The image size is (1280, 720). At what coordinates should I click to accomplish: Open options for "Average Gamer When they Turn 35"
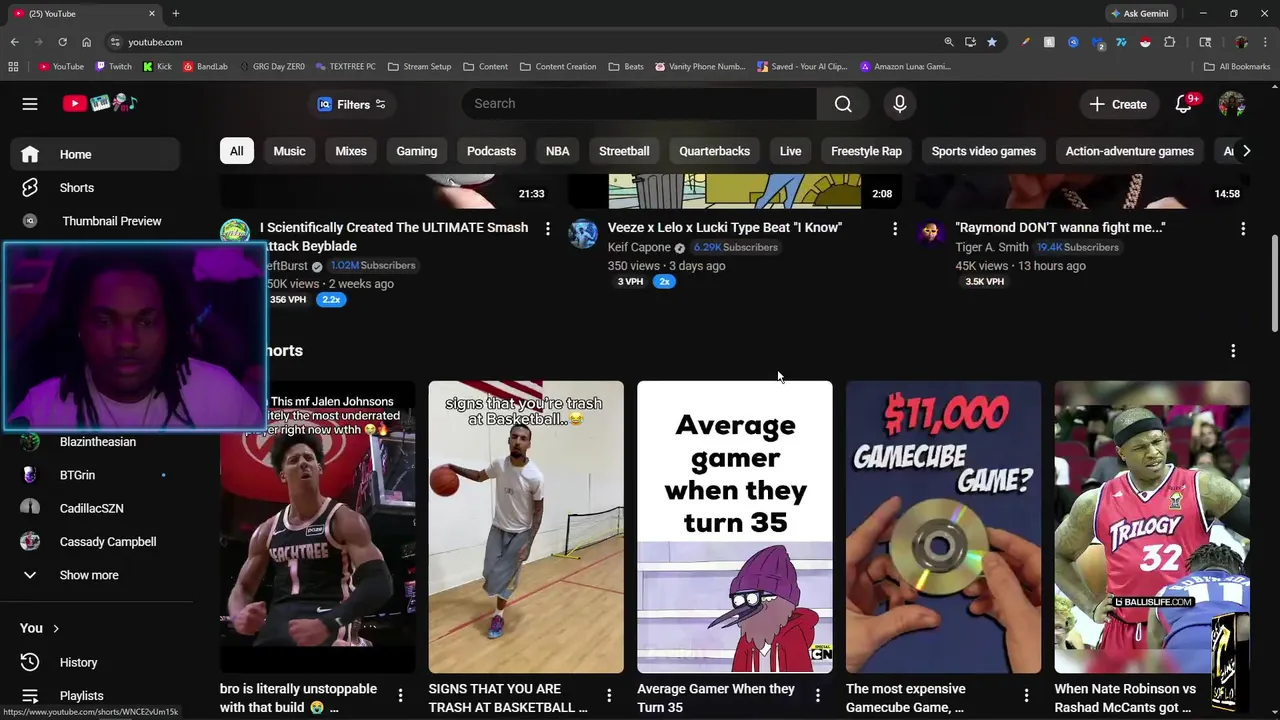tap(817, 695)
